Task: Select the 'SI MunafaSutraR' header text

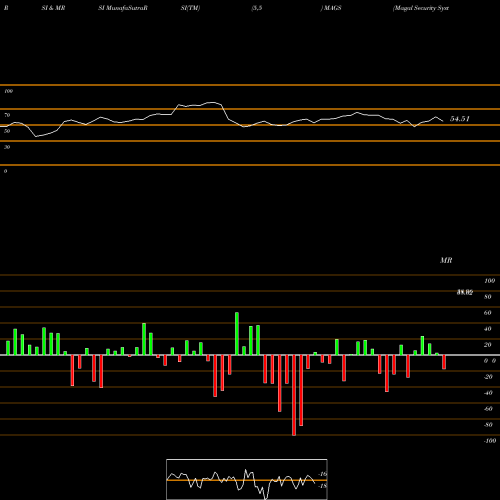Action: tap(123, 8)
